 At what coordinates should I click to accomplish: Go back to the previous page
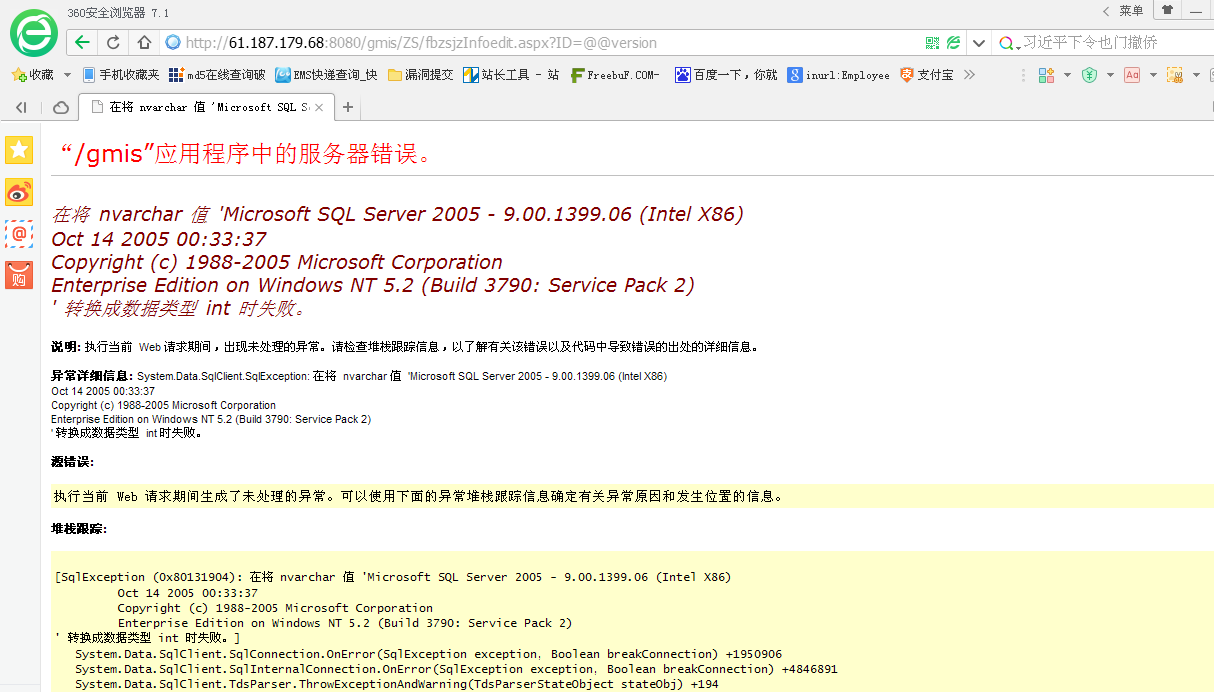[82, 42]
